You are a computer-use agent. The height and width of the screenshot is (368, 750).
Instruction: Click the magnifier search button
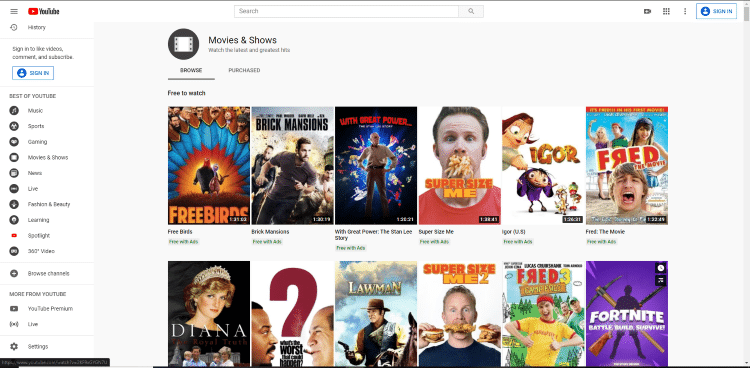tap(471, 11)
